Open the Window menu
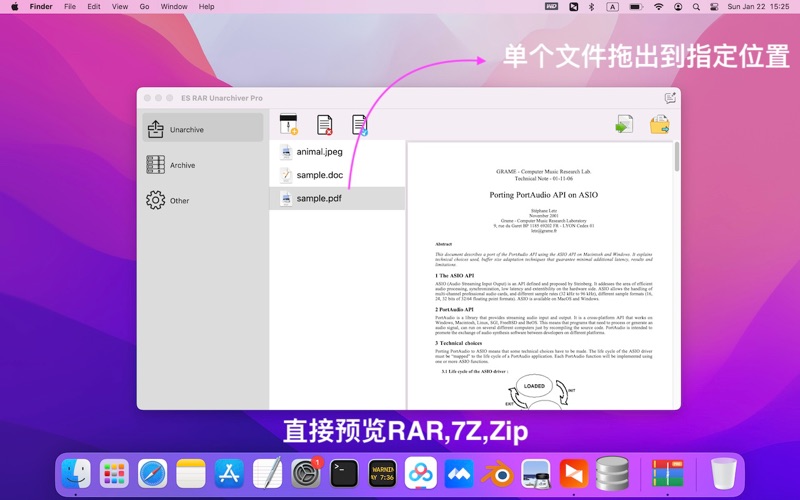The image size is (800, 500). pos(174,7)
